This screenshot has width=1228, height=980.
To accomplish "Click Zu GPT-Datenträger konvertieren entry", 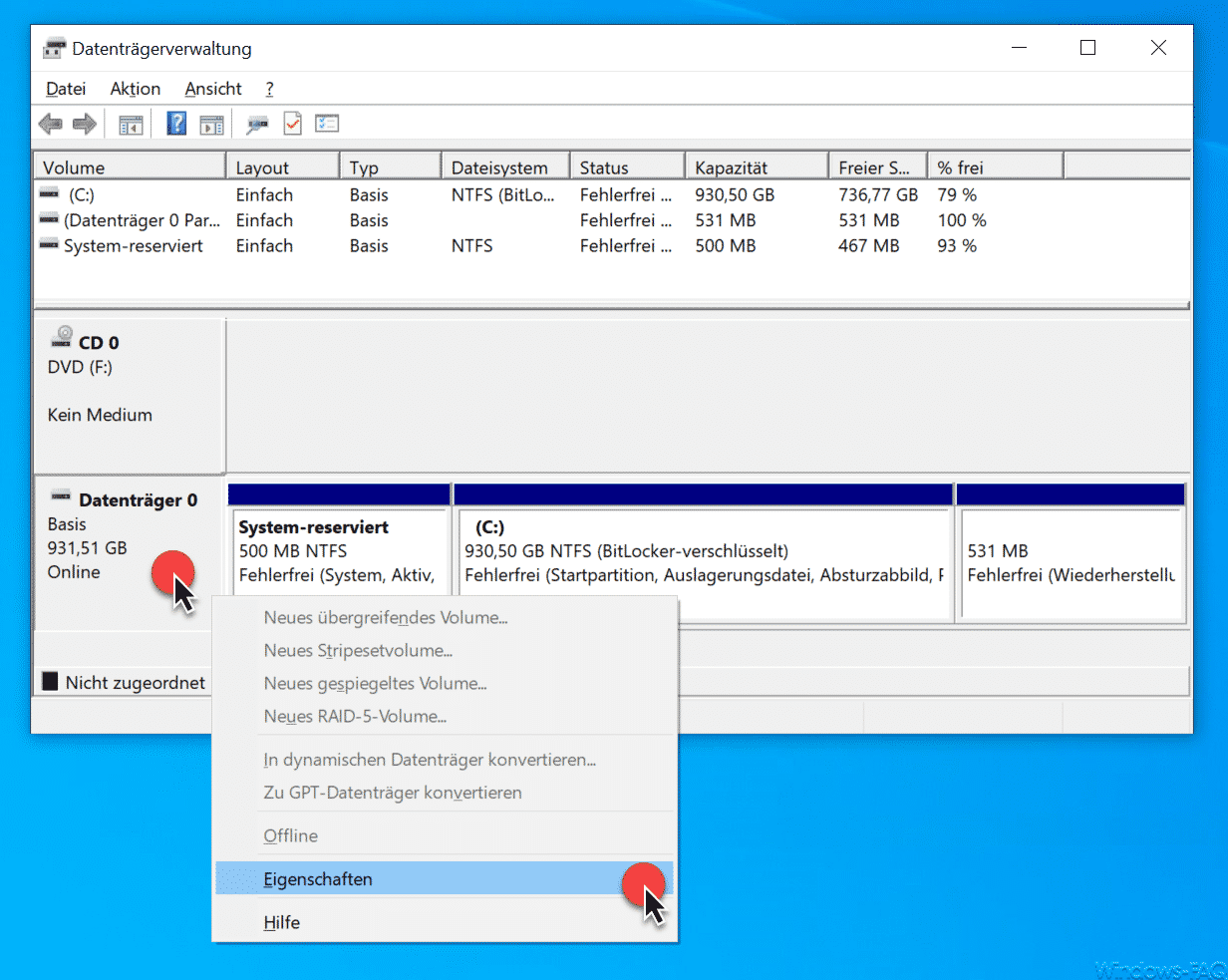I will (x=445, y=793).
